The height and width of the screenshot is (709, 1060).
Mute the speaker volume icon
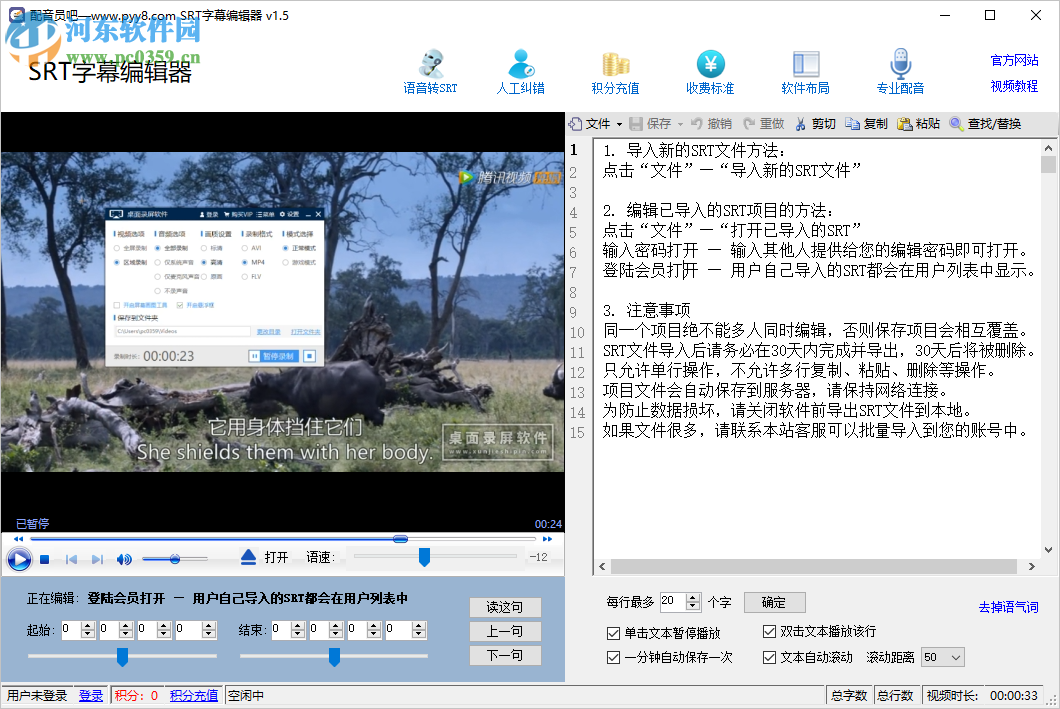tap(124, 559)
